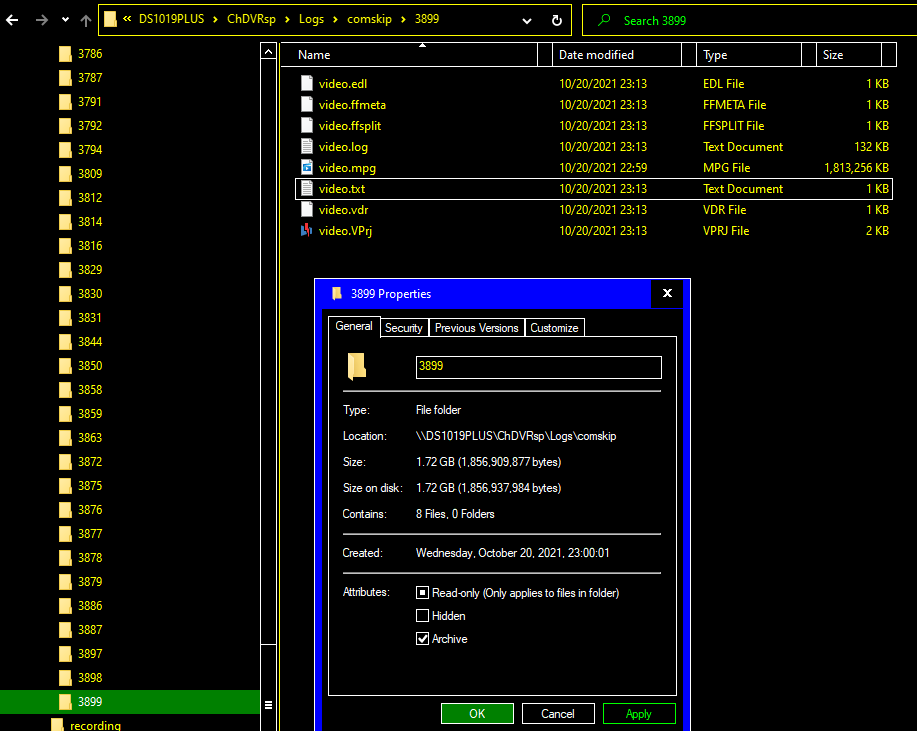Switch to the Security tab
Image resolution: width=917 pixels, height=731 pixels.
(404, 328)
